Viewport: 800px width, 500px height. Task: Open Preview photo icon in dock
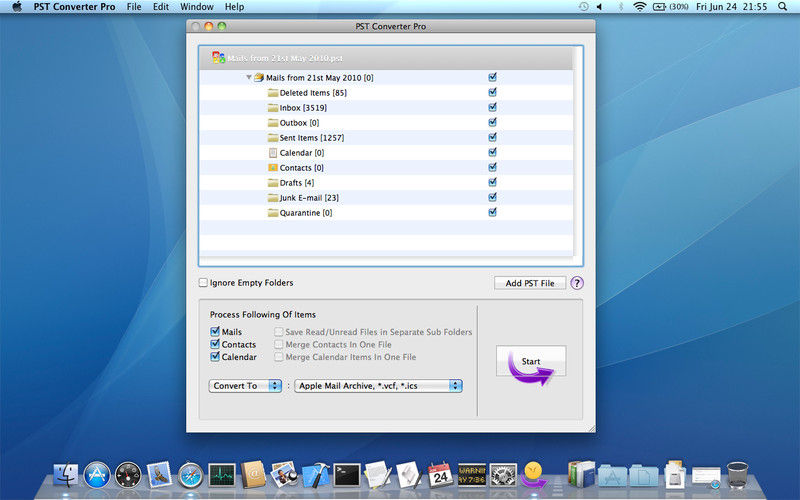pyautogui.click(x=284, y=474)
